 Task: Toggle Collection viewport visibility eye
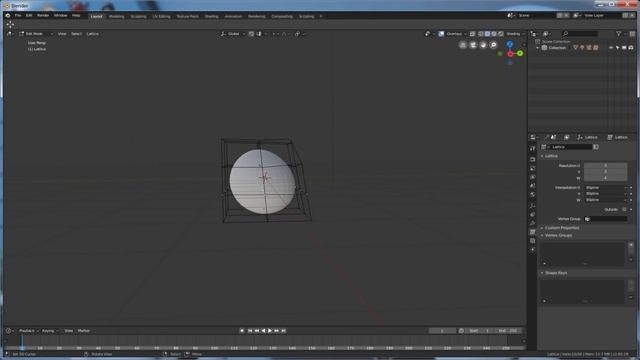[x=611, y=48]
